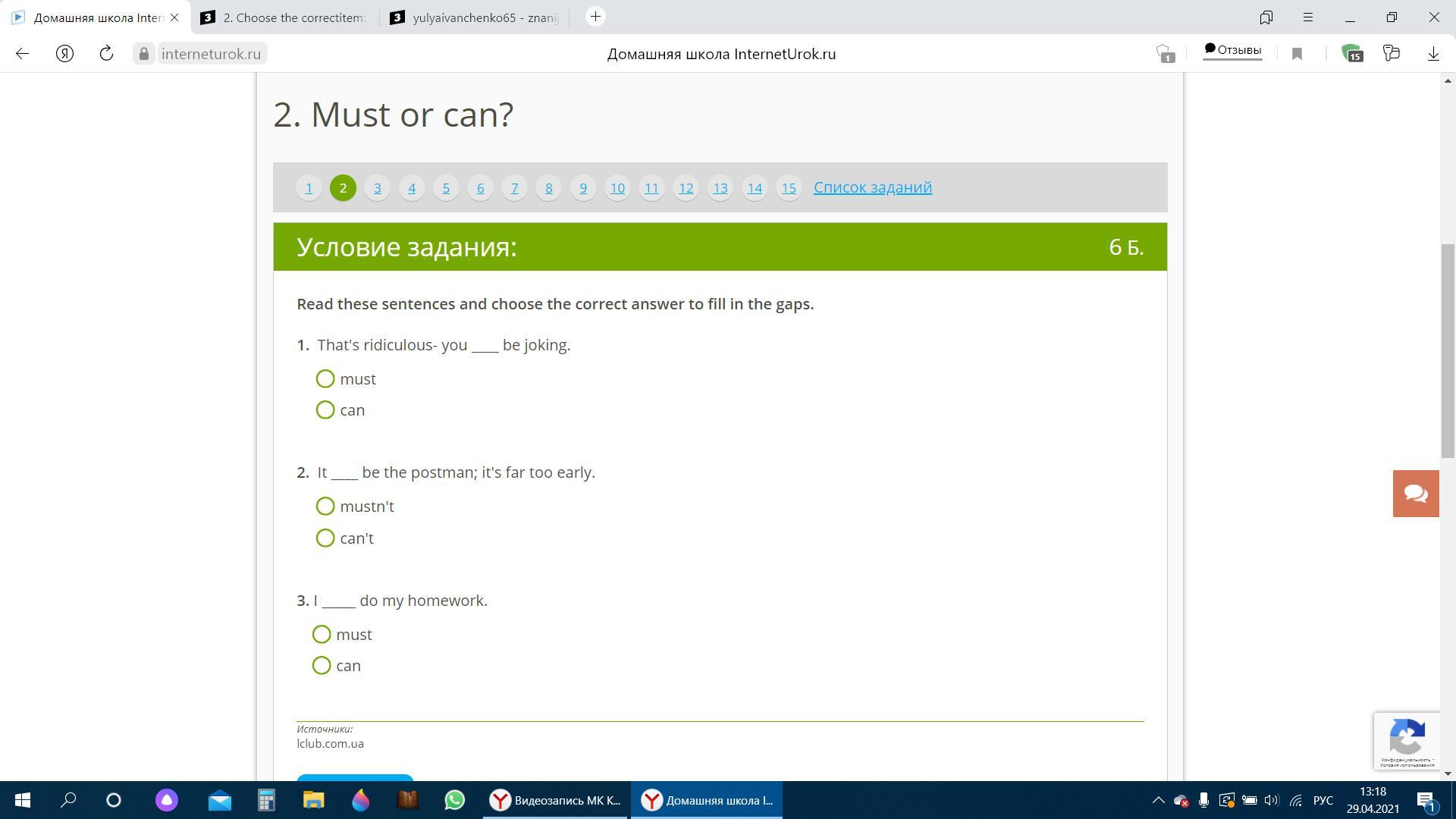Click the Yandex home icon
Viewport: 1456px width, 819px height.
(x=64, y=54)
